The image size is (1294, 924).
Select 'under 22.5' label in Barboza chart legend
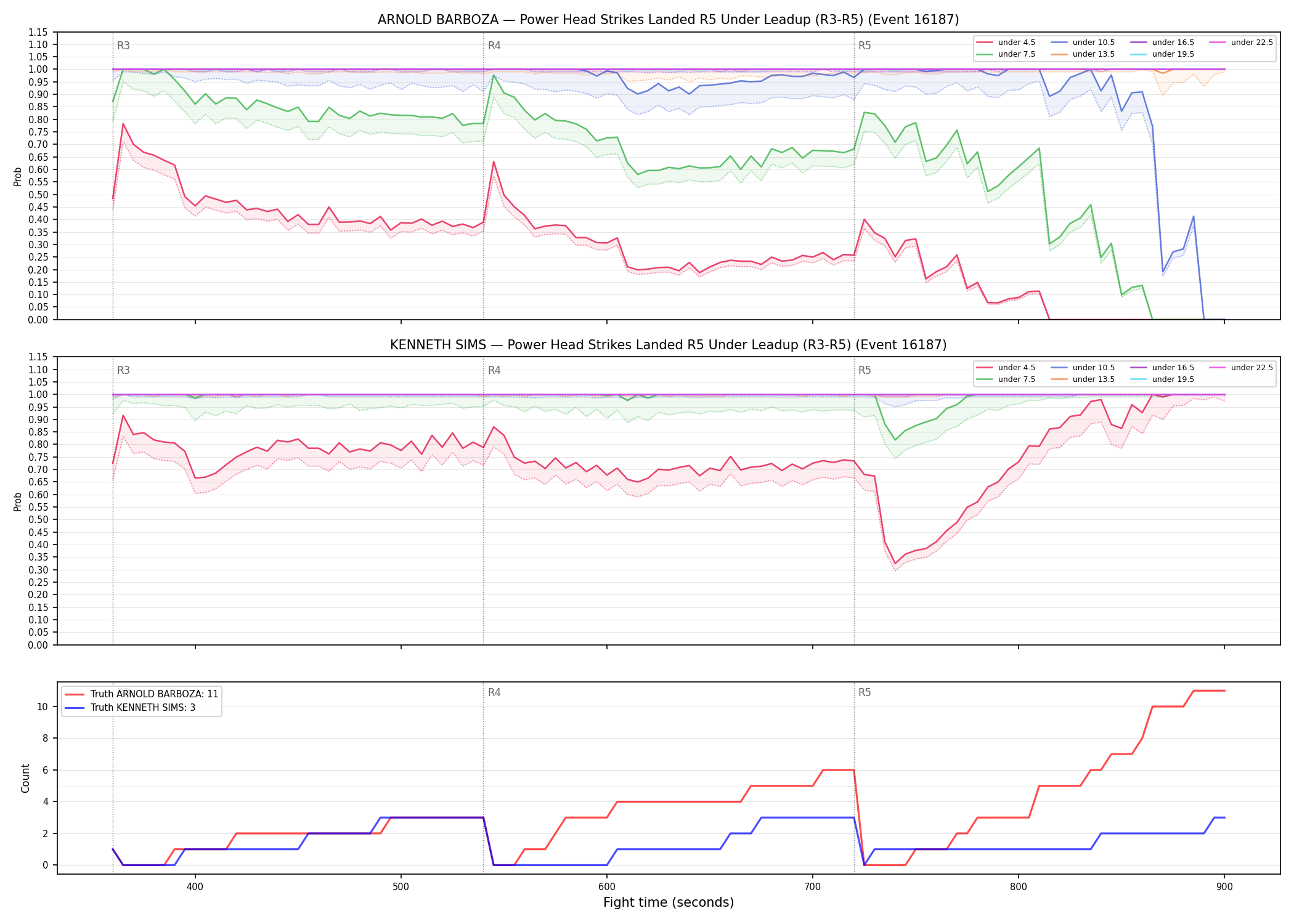[x=1252, y=43]
